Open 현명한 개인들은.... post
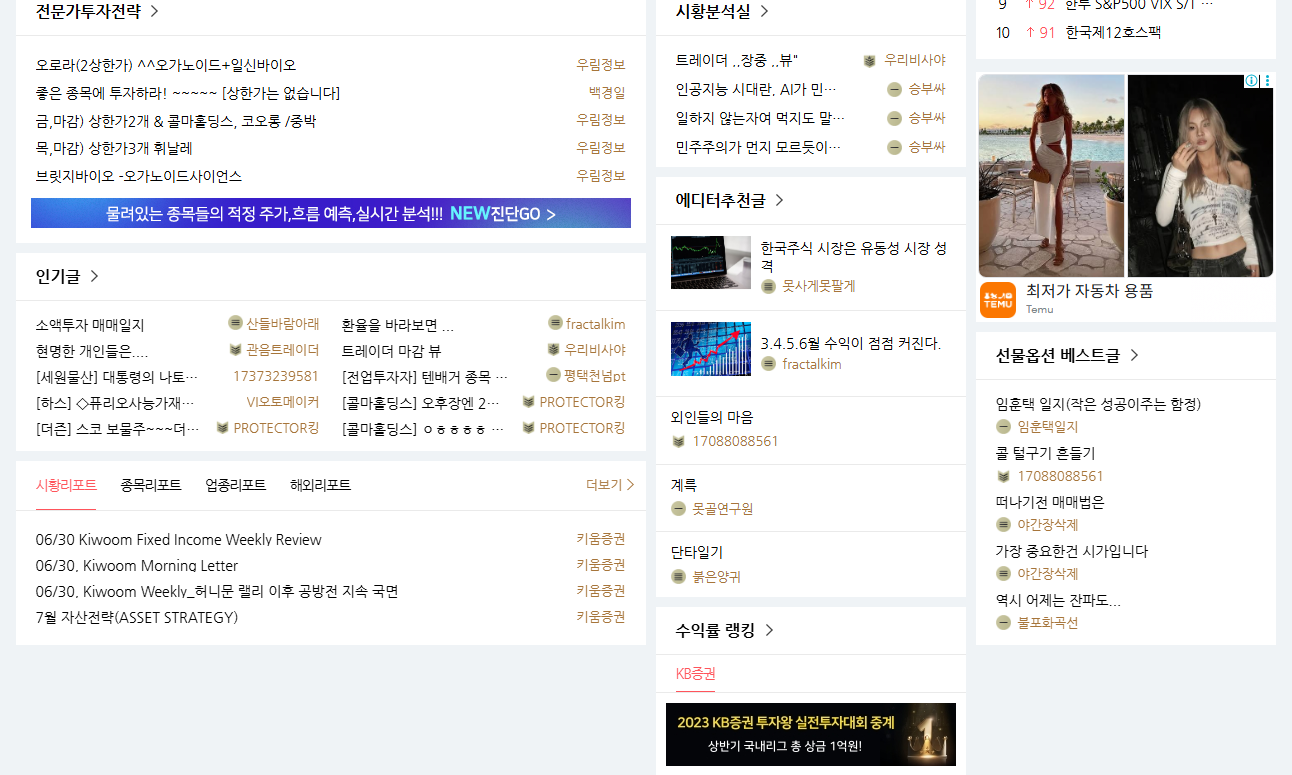The width and height of the screenshot is (1292, 775). (x=92, y=351)
